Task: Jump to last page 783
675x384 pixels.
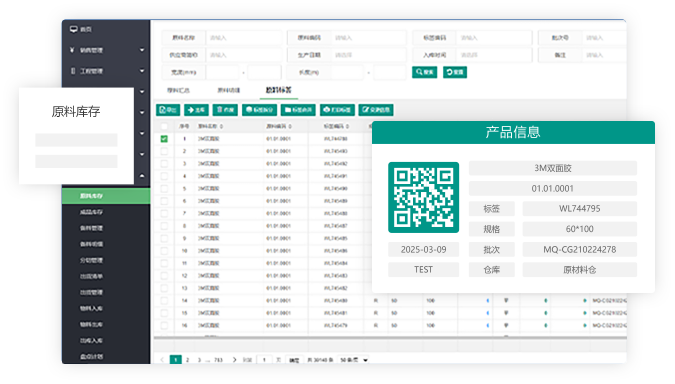Action: point(218,360)
